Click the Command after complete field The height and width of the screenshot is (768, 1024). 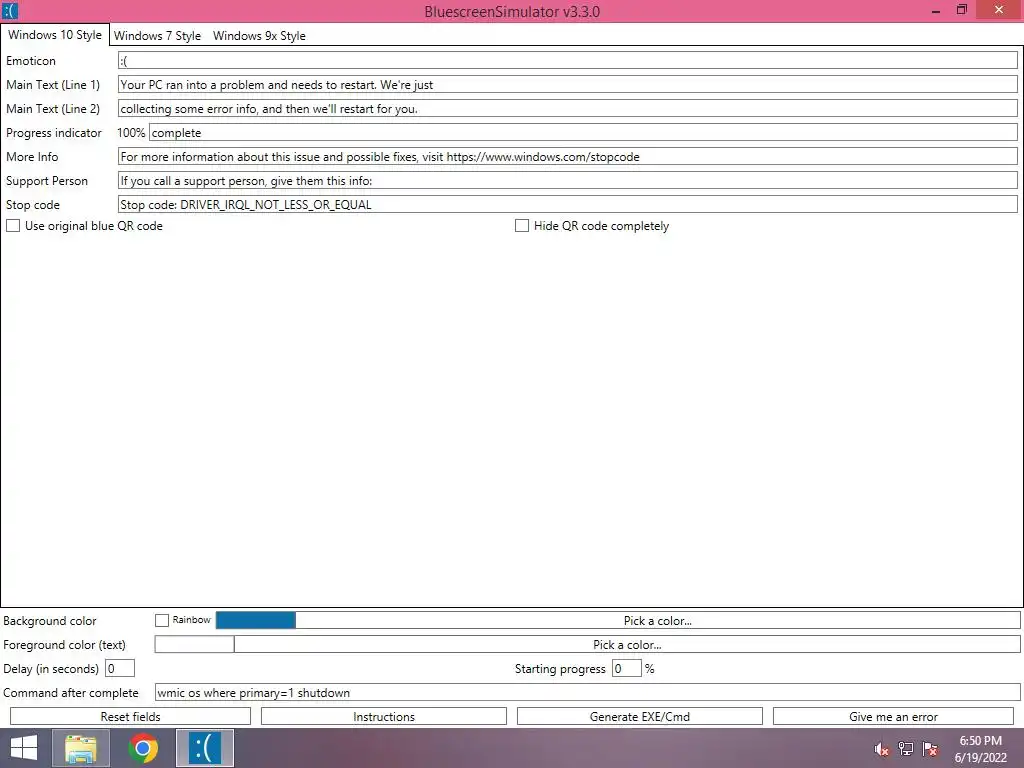tap(588, 692)
